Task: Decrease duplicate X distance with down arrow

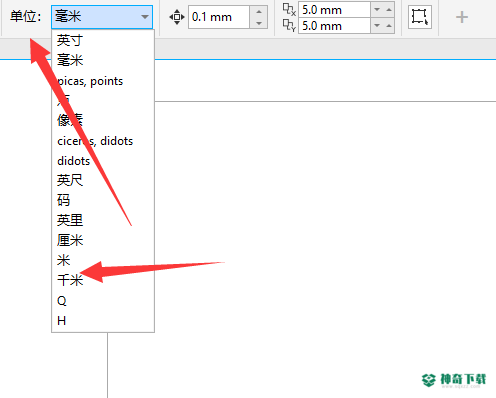Action: point(377,10)
